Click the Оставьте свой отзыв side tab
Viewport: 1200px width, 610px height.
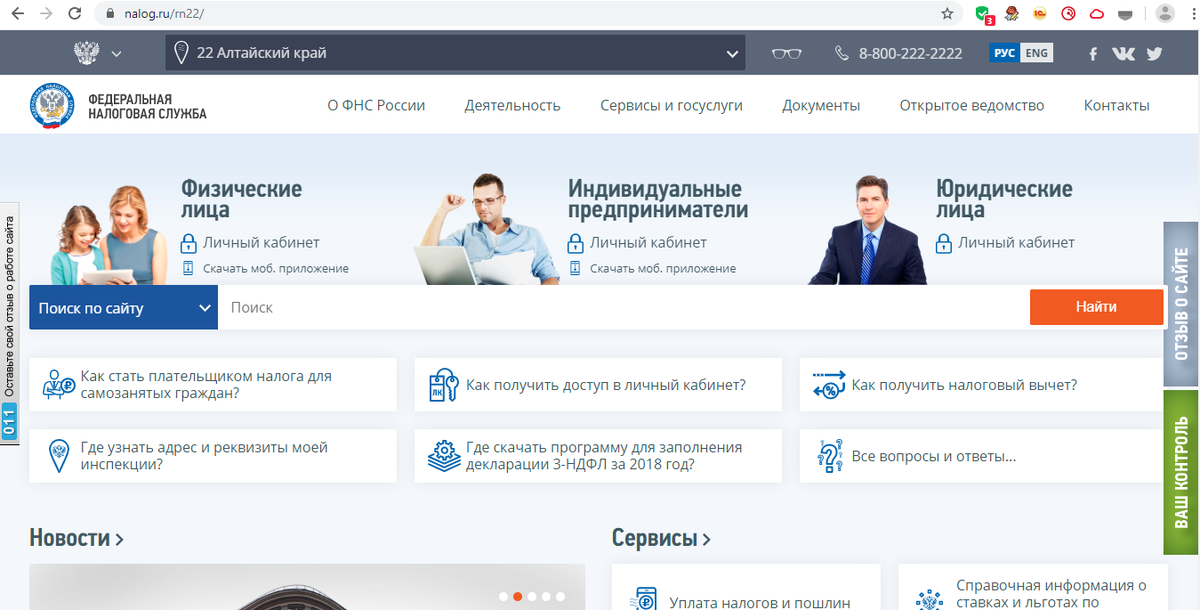(x=10, y=324)
